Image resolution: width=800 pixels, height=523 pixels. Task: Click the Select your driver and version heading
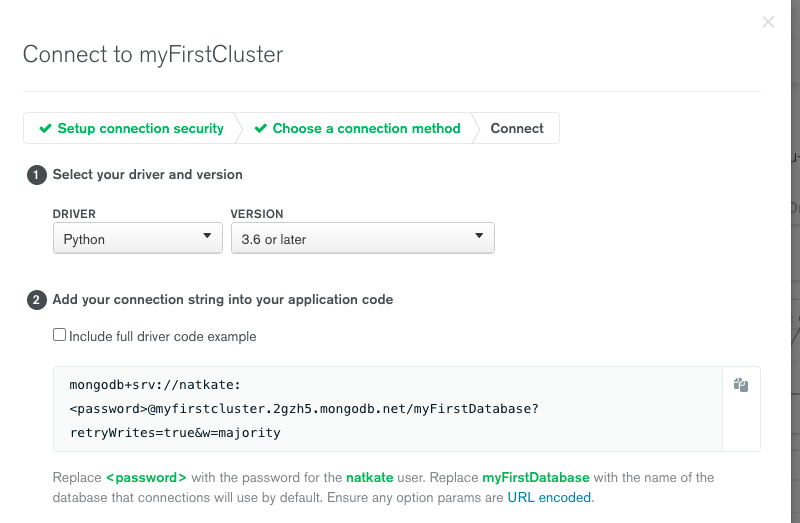(147, 175)
